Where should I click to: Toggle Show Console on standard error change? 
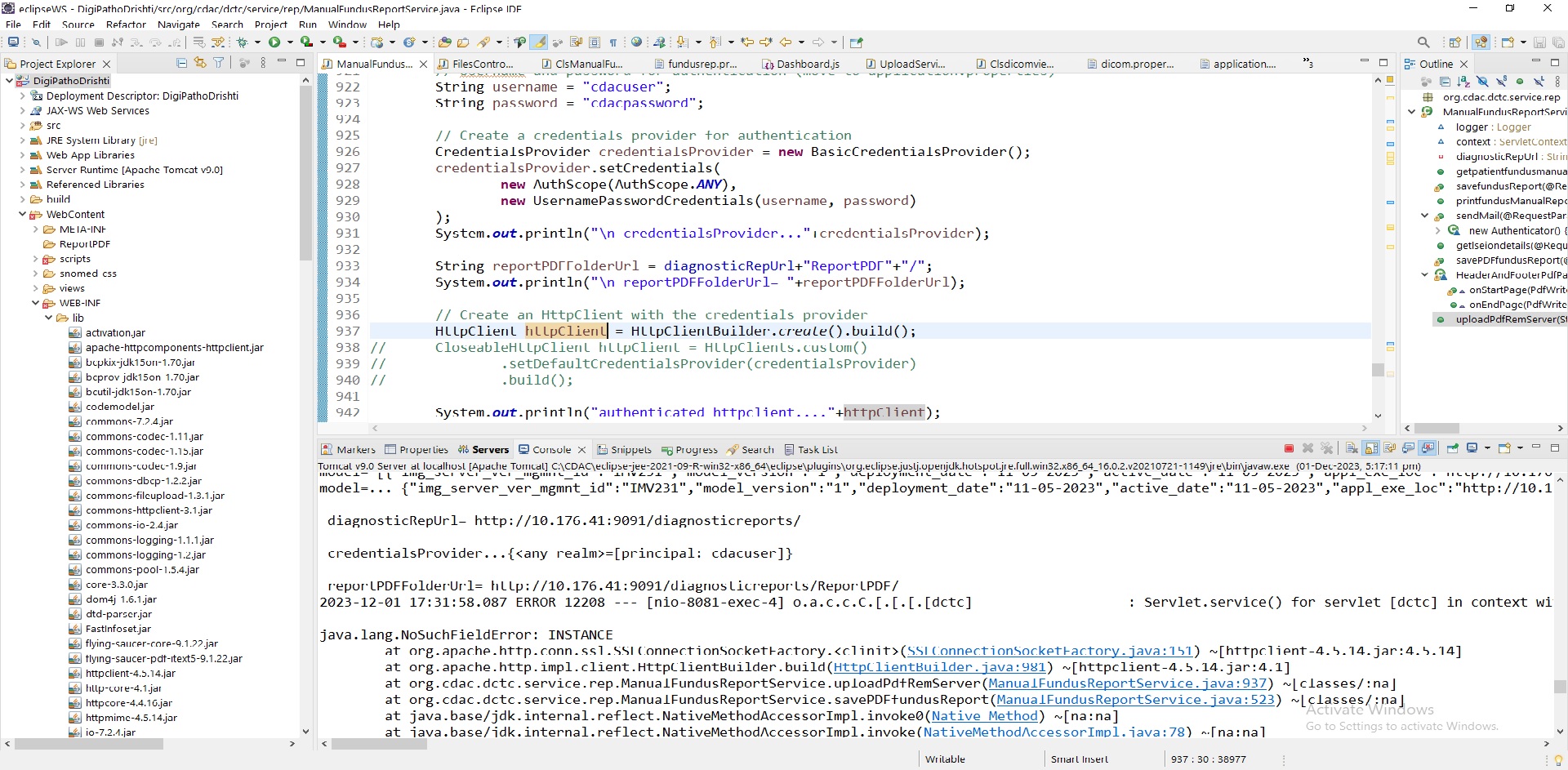coord(1428,448)
